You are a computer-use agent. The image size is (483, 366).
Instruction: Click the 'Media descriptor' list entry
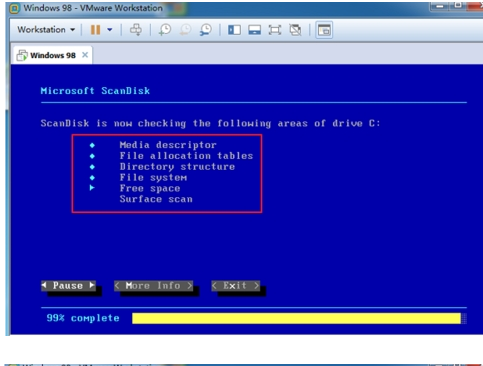pos(168,145)
